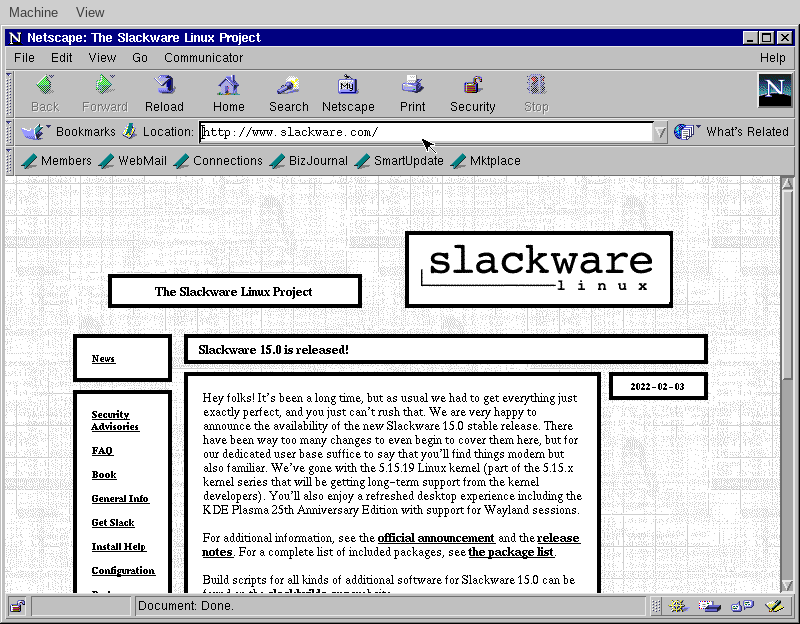Screen dimensions: 800x624
Task: Open the Netscape View menu
Action: [x=102, y=58]
